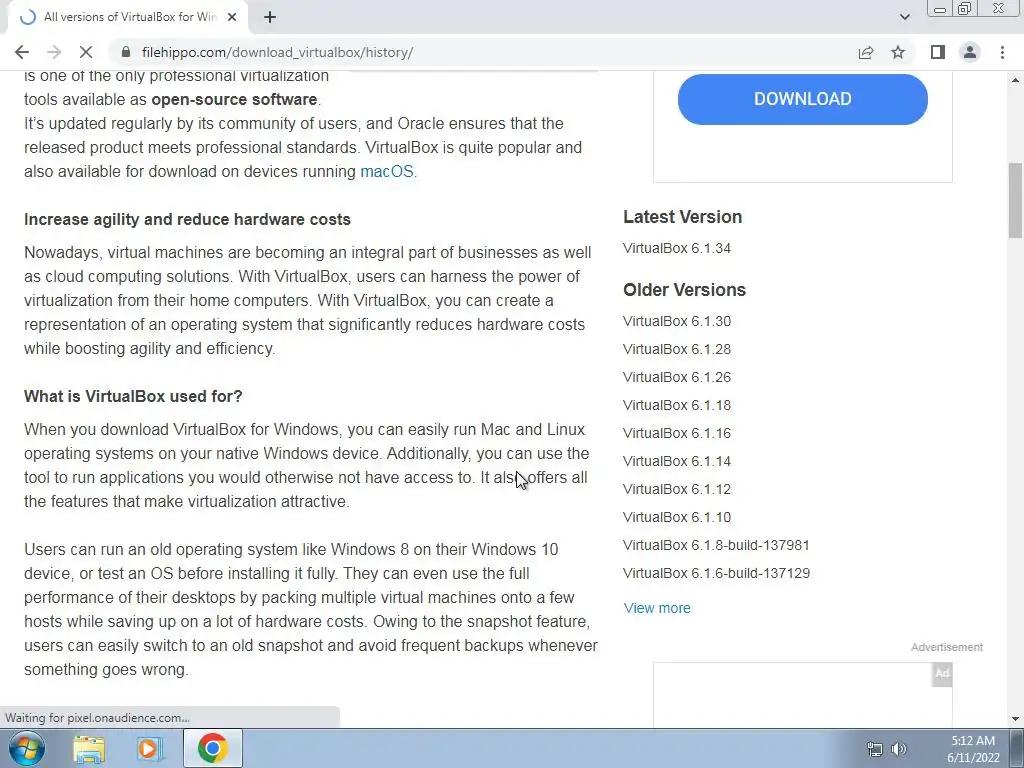Click the blue DOWNLOAD button
The width and height of the screenshot is (1024, 768).
click(803, 99)
